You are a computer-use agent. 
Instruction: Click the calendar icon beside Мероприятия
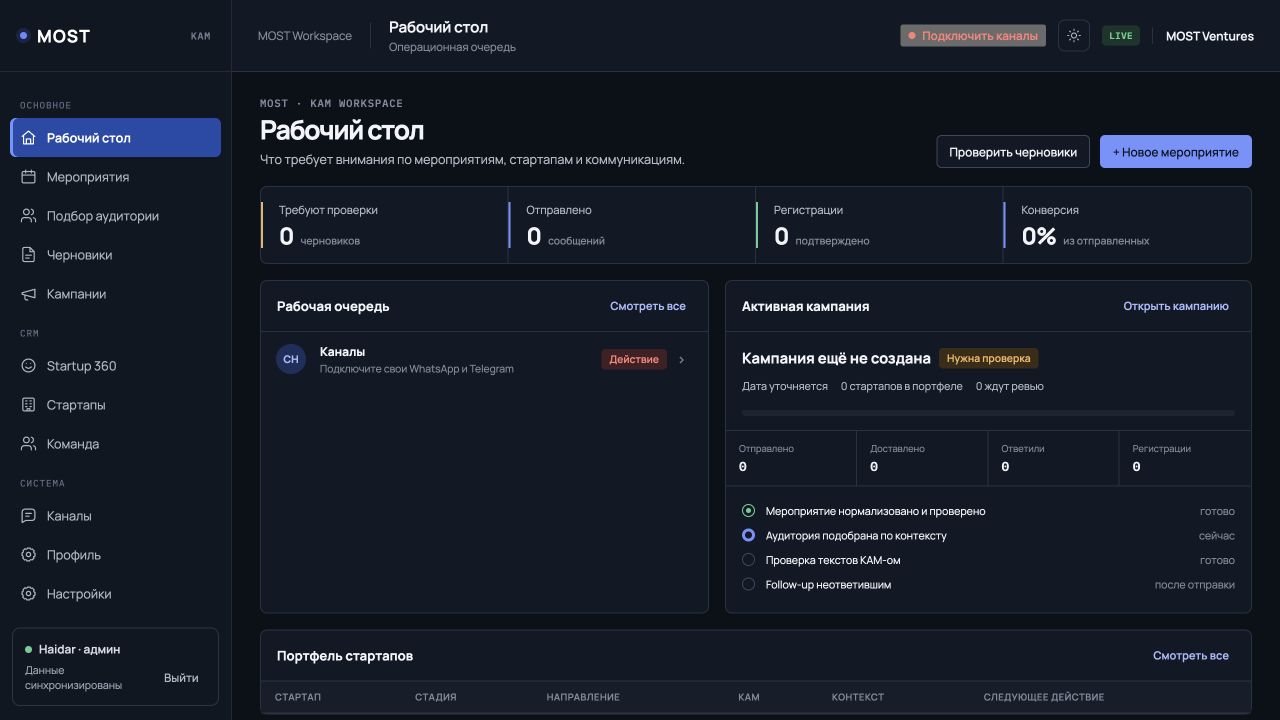tap(28, 177)
